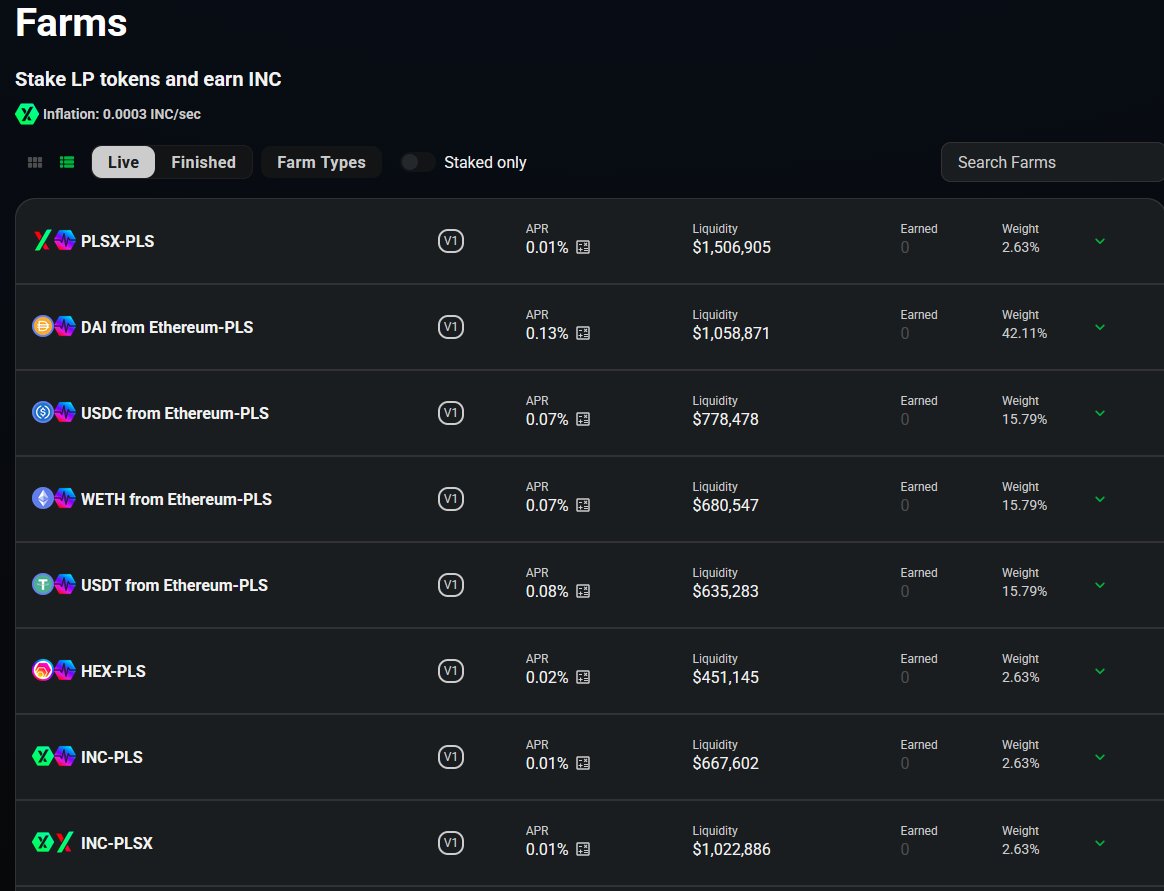
Task: Open APR calculator for USDT from Ethereum-PLS
Action: (583, 592)
